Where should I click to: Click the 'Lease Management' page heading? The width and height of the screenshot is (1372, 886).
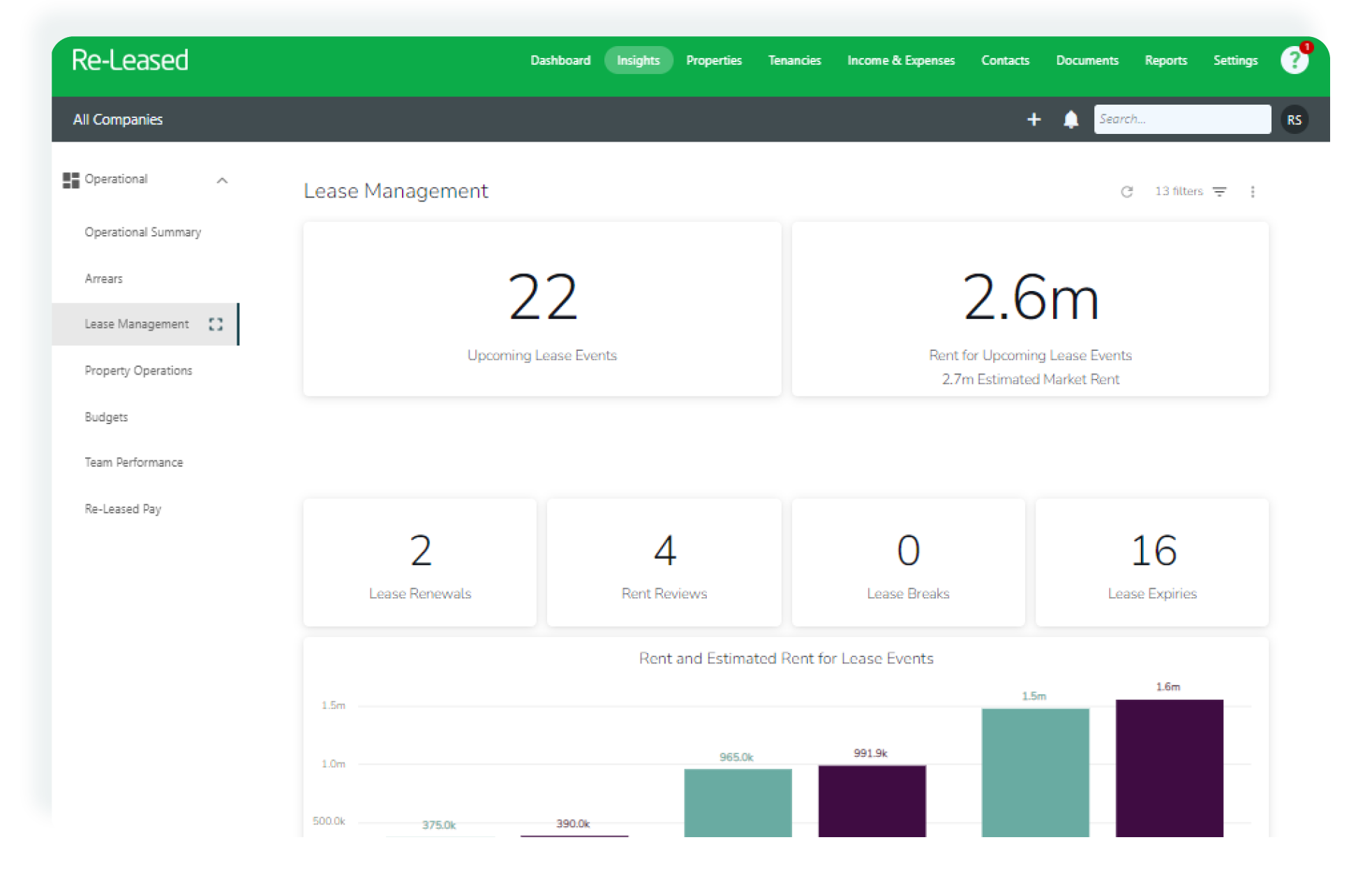point(396,191)
